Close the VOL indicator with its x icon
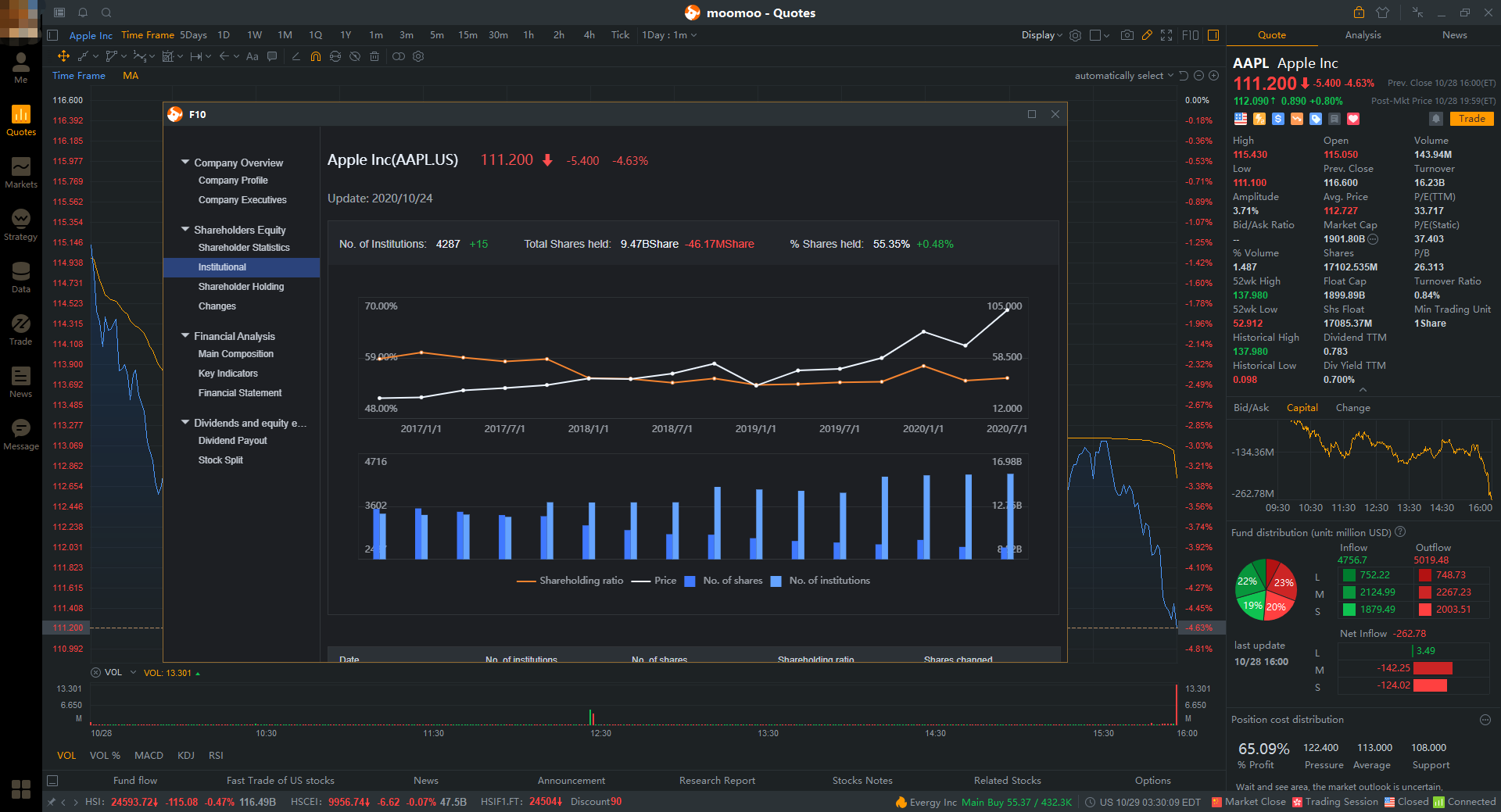 click(96, 672)
